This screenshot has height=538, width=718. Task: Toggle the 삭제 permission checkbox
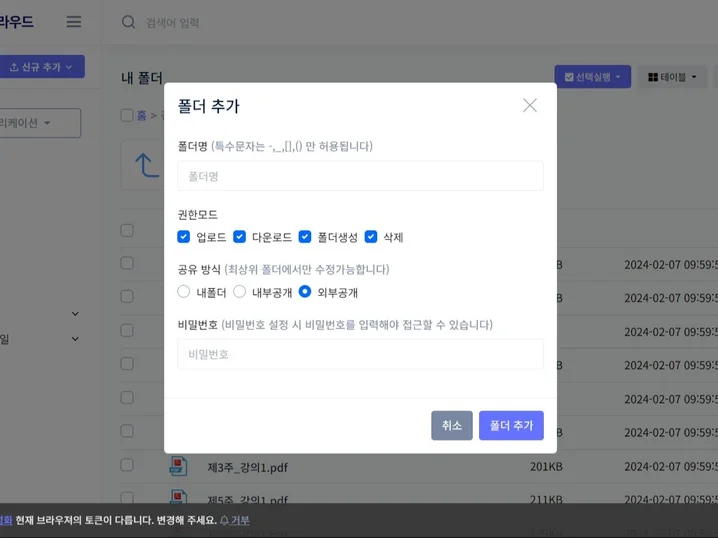click(x=371, y=237)
